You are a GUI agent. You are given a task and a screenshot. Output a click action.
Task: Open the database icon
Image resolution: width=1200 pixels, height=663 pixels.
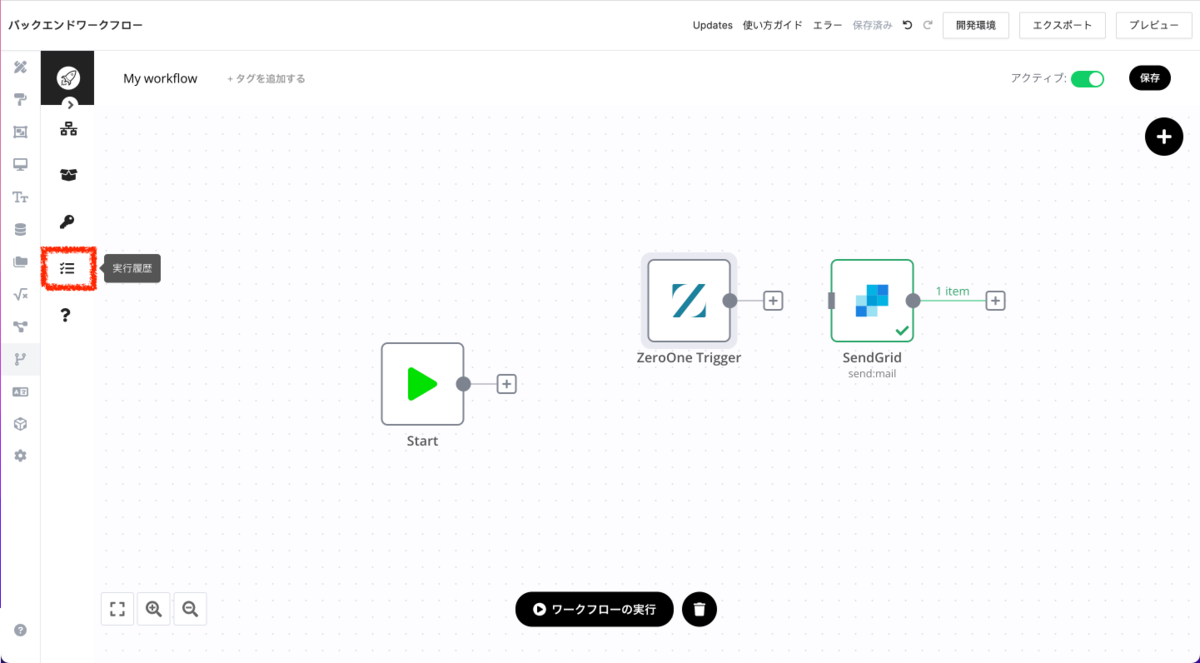[x=20, y=229]
